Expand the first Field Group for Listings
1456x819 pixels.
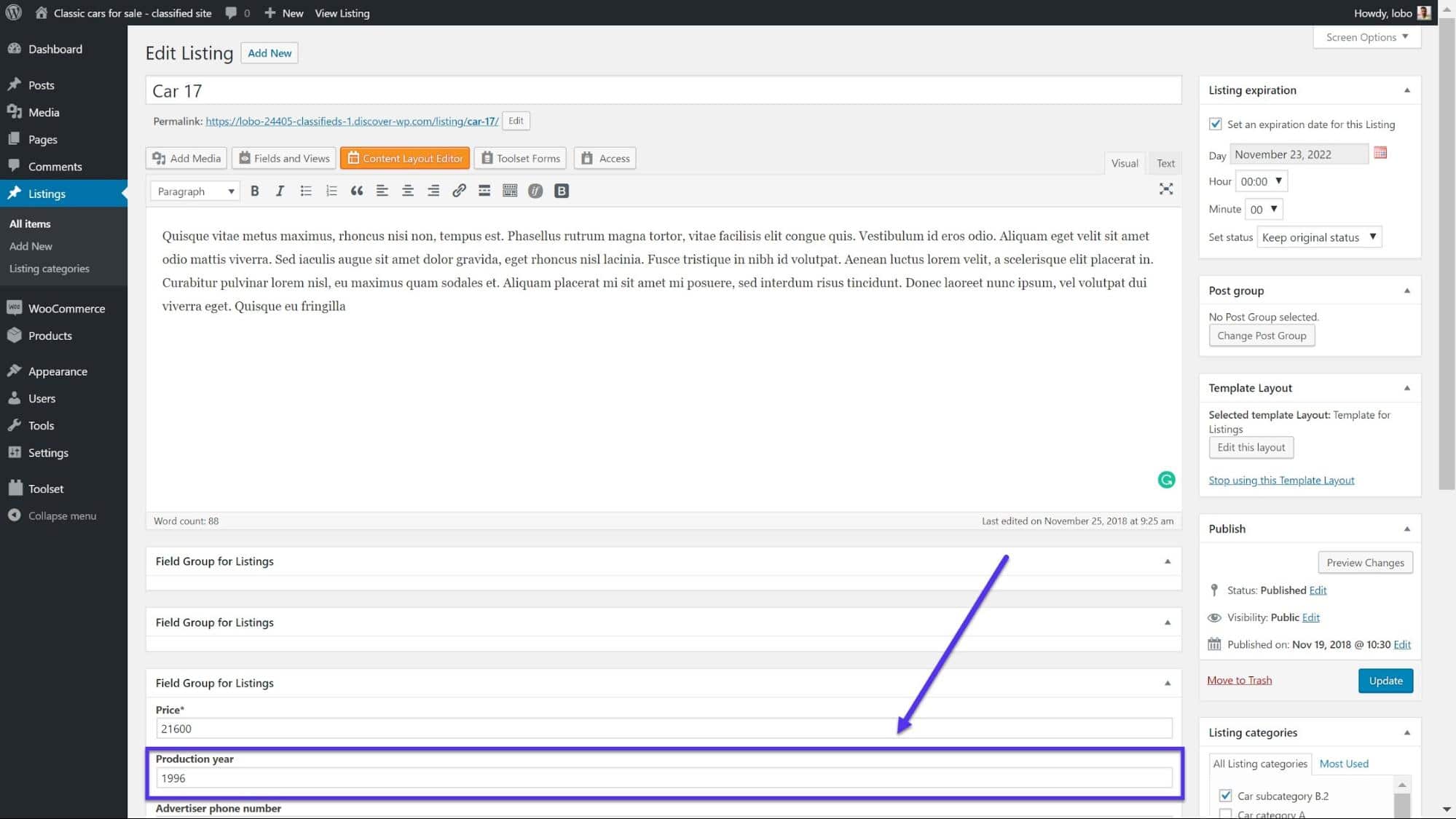click(1167, 561)
